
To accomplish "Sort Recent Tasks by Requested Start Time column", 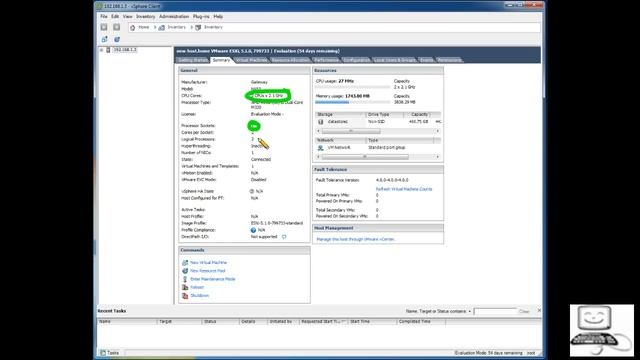I will coord(323,322).
